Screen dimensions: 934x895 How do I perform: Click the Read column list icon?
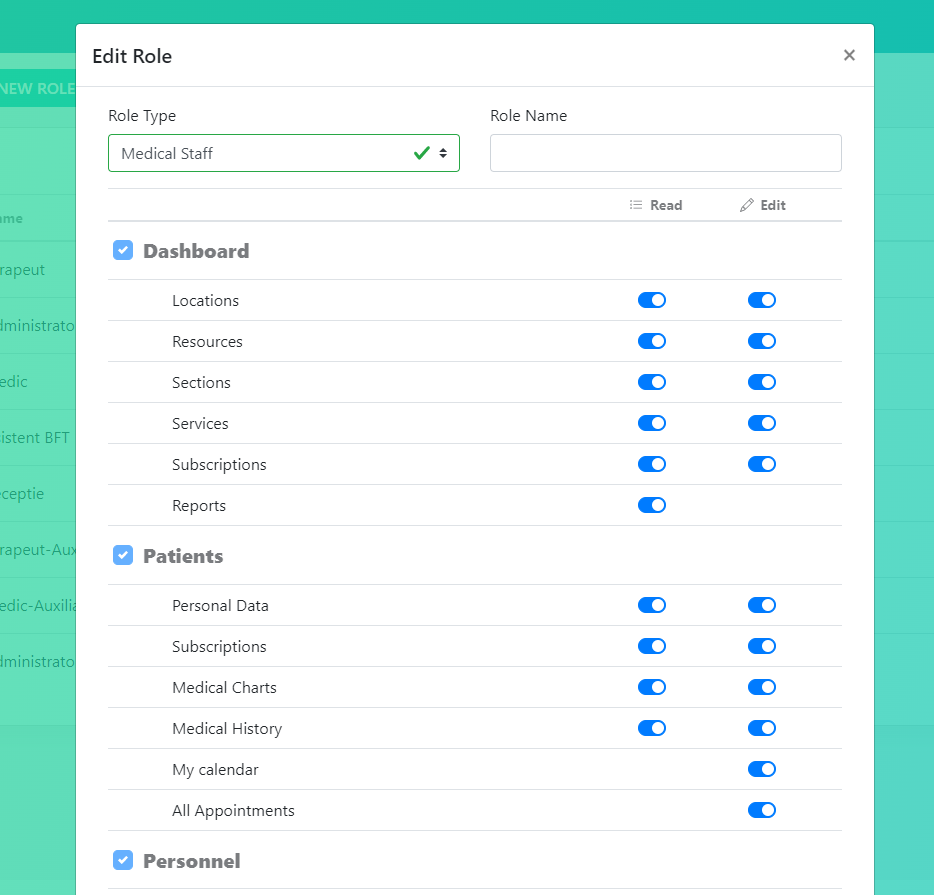point(636,205)
